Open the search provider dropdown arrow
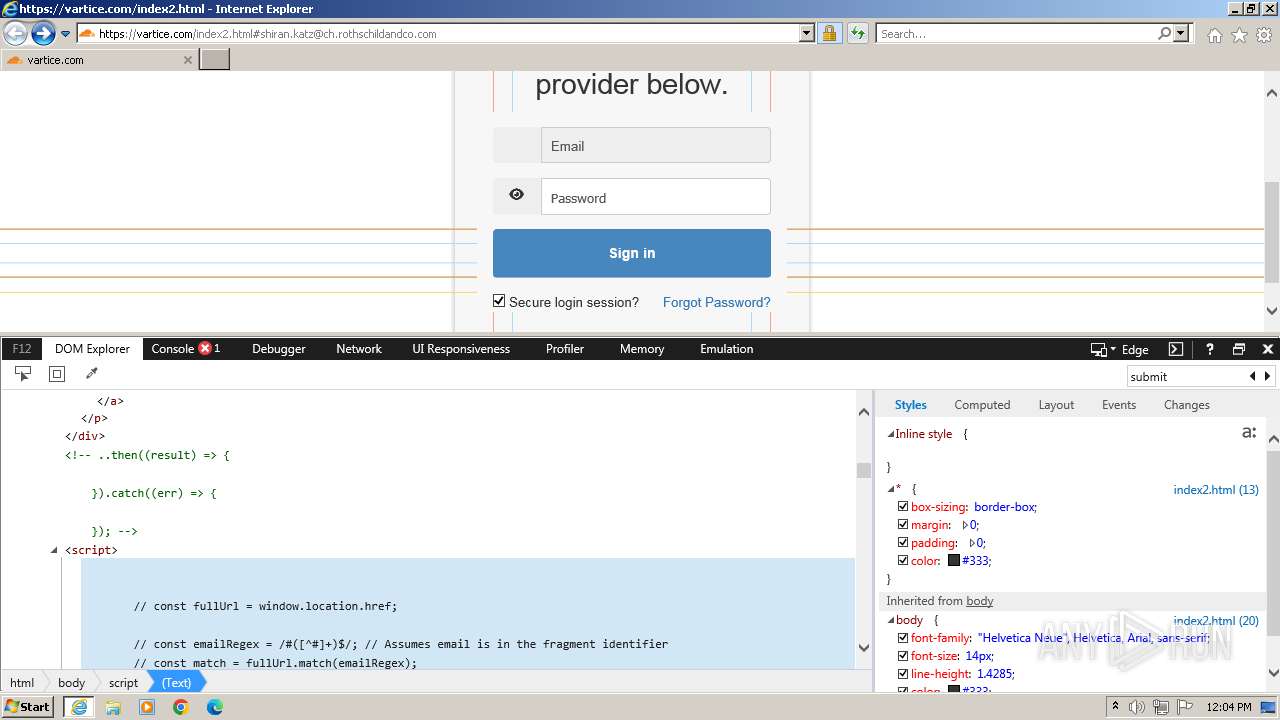The height and width of the screenshot is (720, 1280). tap(1182, 33)
